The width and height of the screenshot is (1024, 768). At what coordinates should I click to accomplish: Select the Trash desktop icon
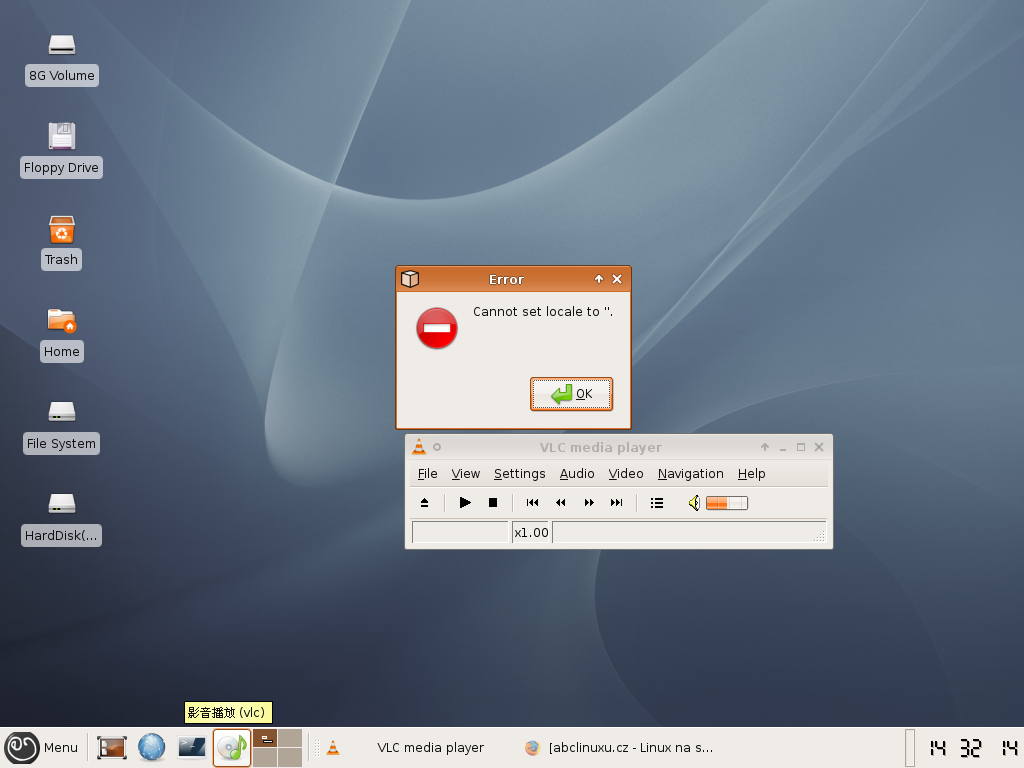pyautogui.click(x=61, y=242)
